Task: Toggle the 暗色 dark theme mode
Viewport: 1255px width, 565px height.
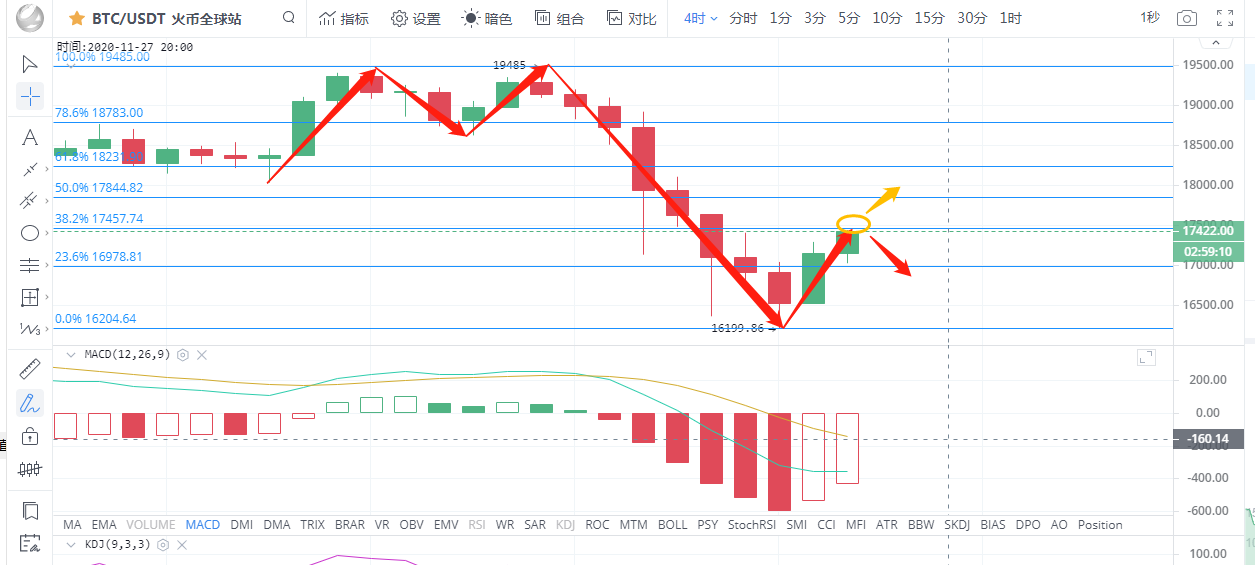Action: [x=486, y=18]
